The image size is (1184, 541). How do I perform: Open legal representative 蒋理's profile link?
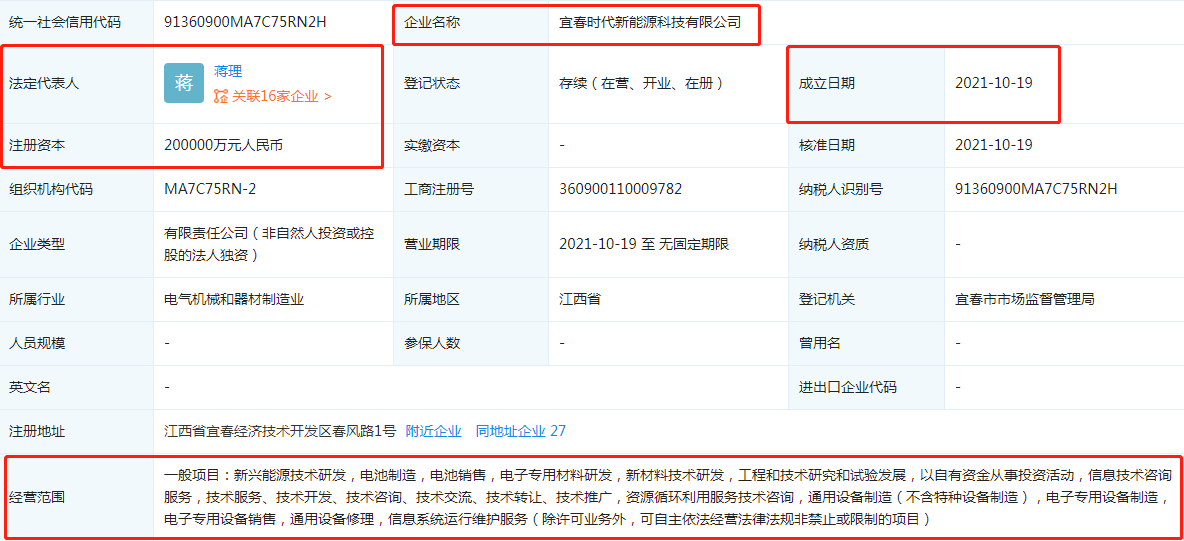point(228,71)
